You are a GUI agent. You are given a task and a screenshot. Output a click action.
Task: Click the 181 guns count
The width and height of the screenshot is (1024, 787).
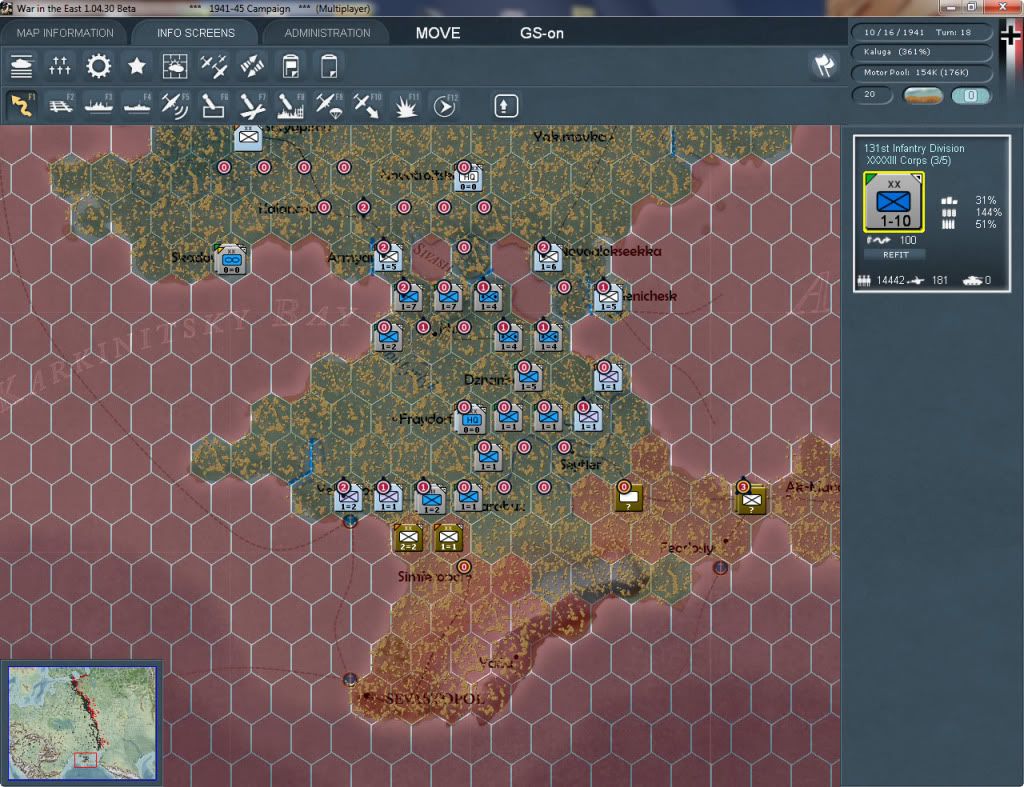click(939, 280)
